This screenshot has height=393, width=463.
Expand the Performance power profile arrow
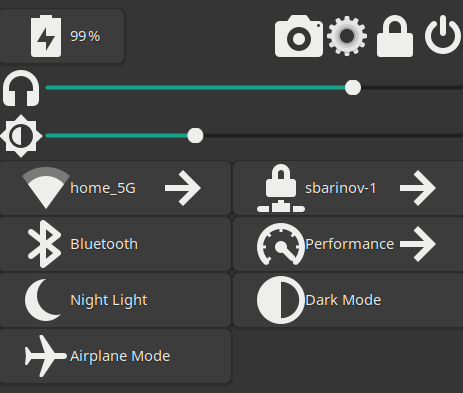(418, 244)
